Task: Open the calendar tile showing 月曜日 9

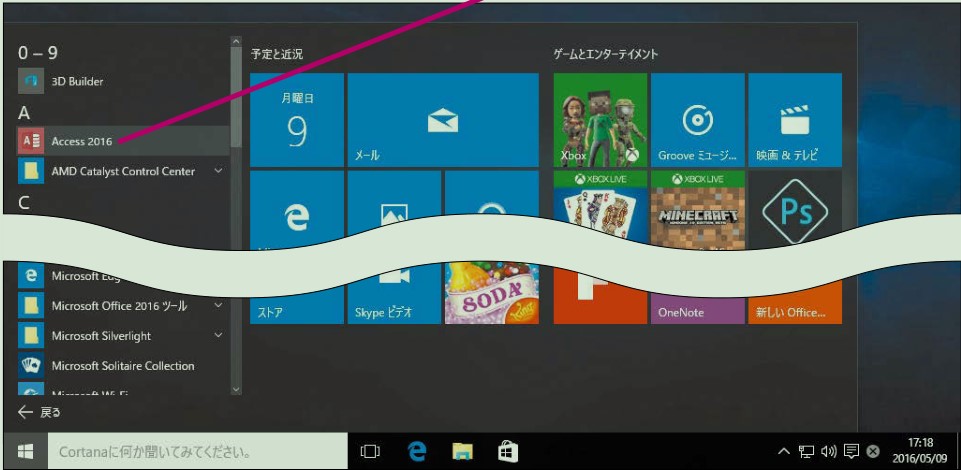Action: [x=297, y=119]
